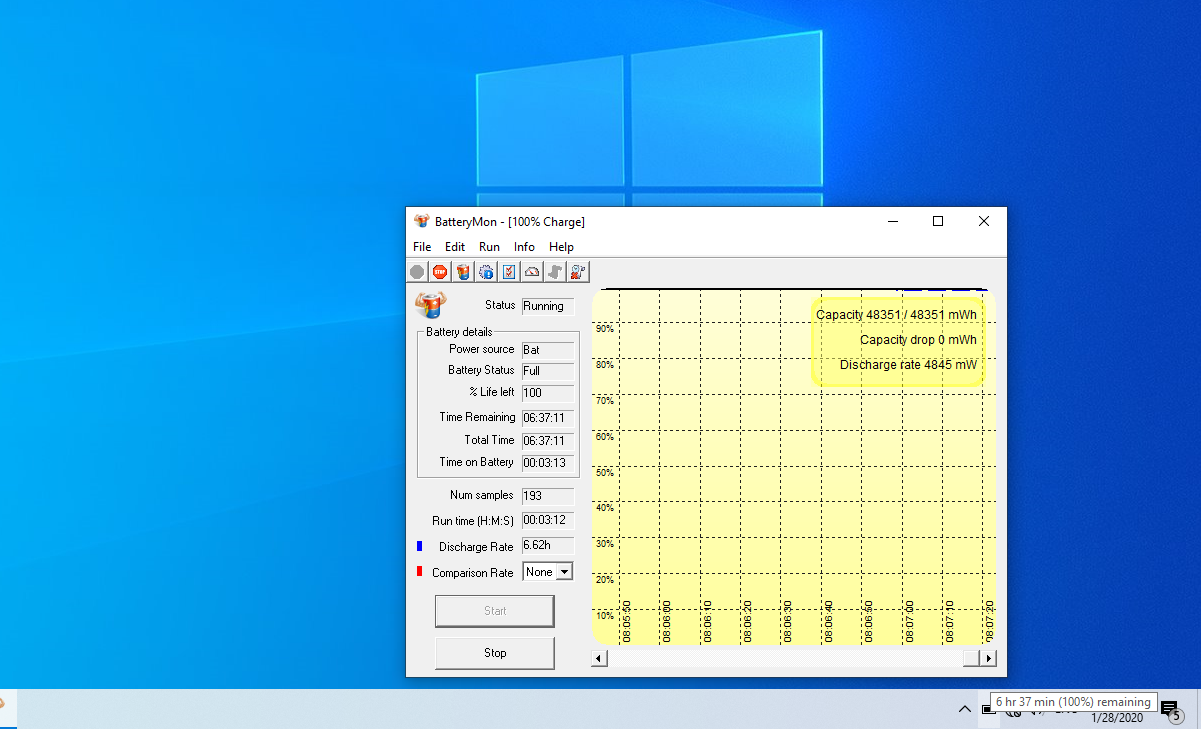Click the Capacity drop 0 mWh text
1201x729 pixels.
click(918, 340)
